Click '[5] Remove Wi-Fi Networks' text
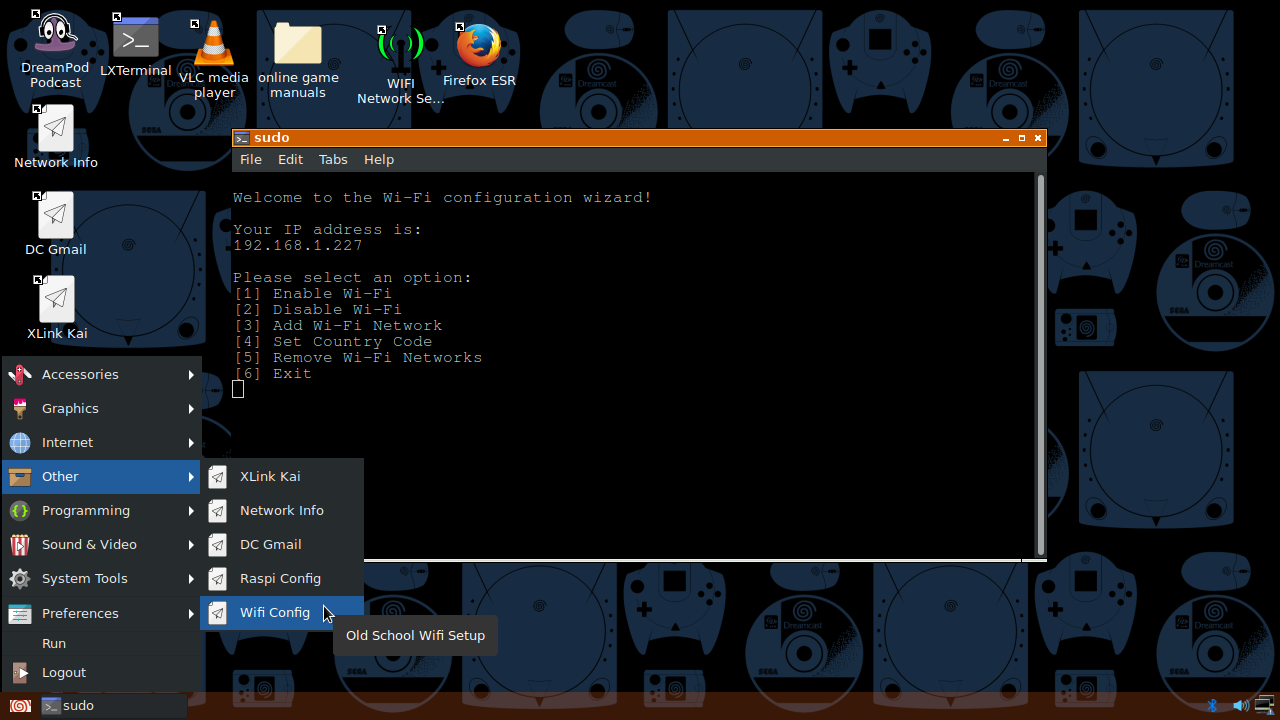The image size is (1280, 720). click(x=358, y=358)
